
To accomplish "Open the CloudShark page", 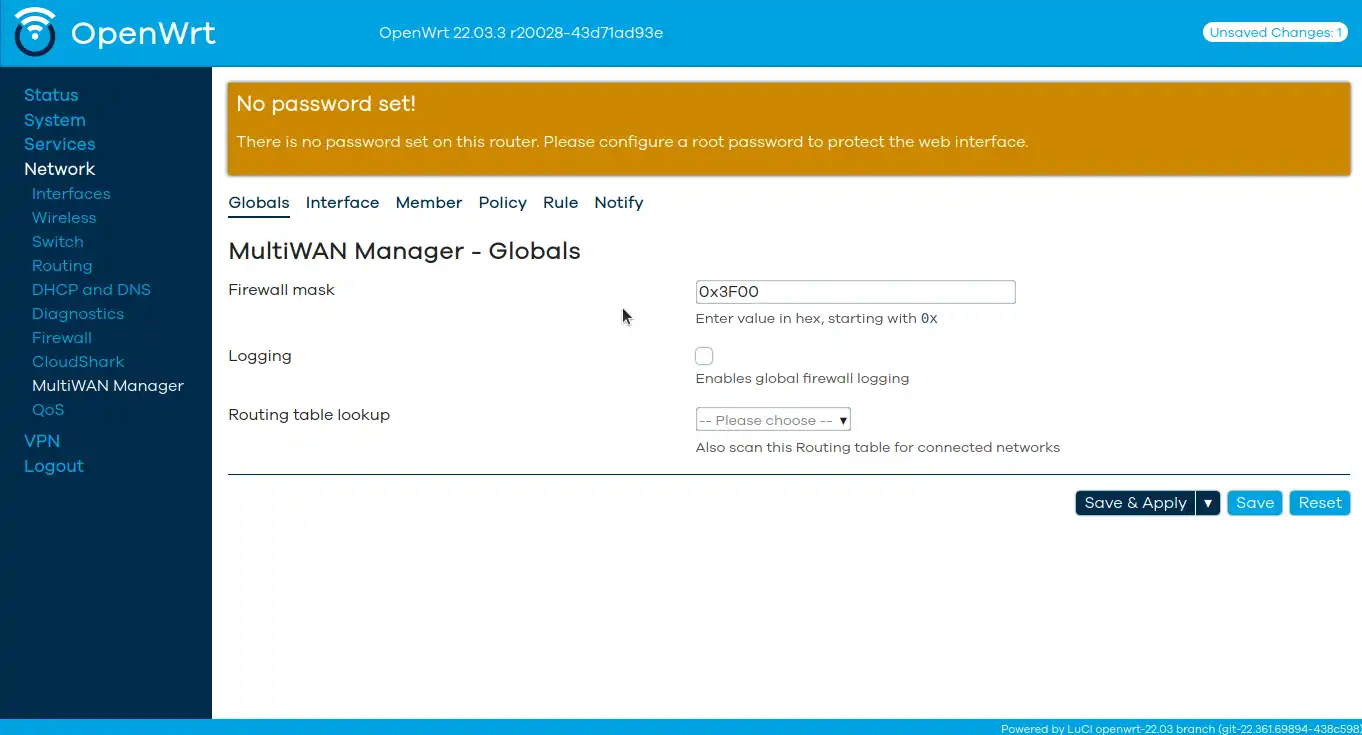I will [78, 361].
